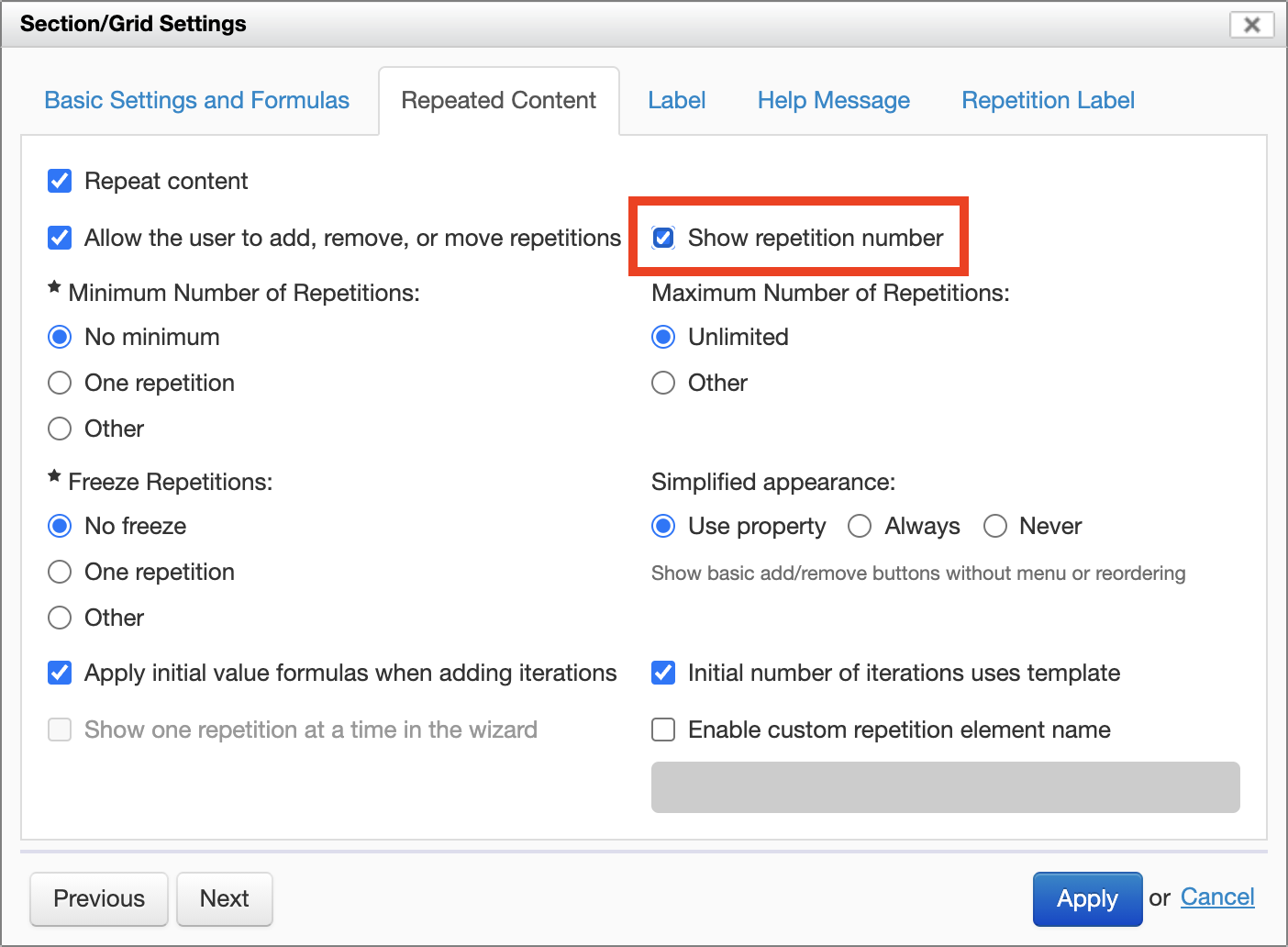The width and height of the screenshot is (1288, 947).
Task: Select One repetition under Freeze Repetitions
Action: coord(60,572)
